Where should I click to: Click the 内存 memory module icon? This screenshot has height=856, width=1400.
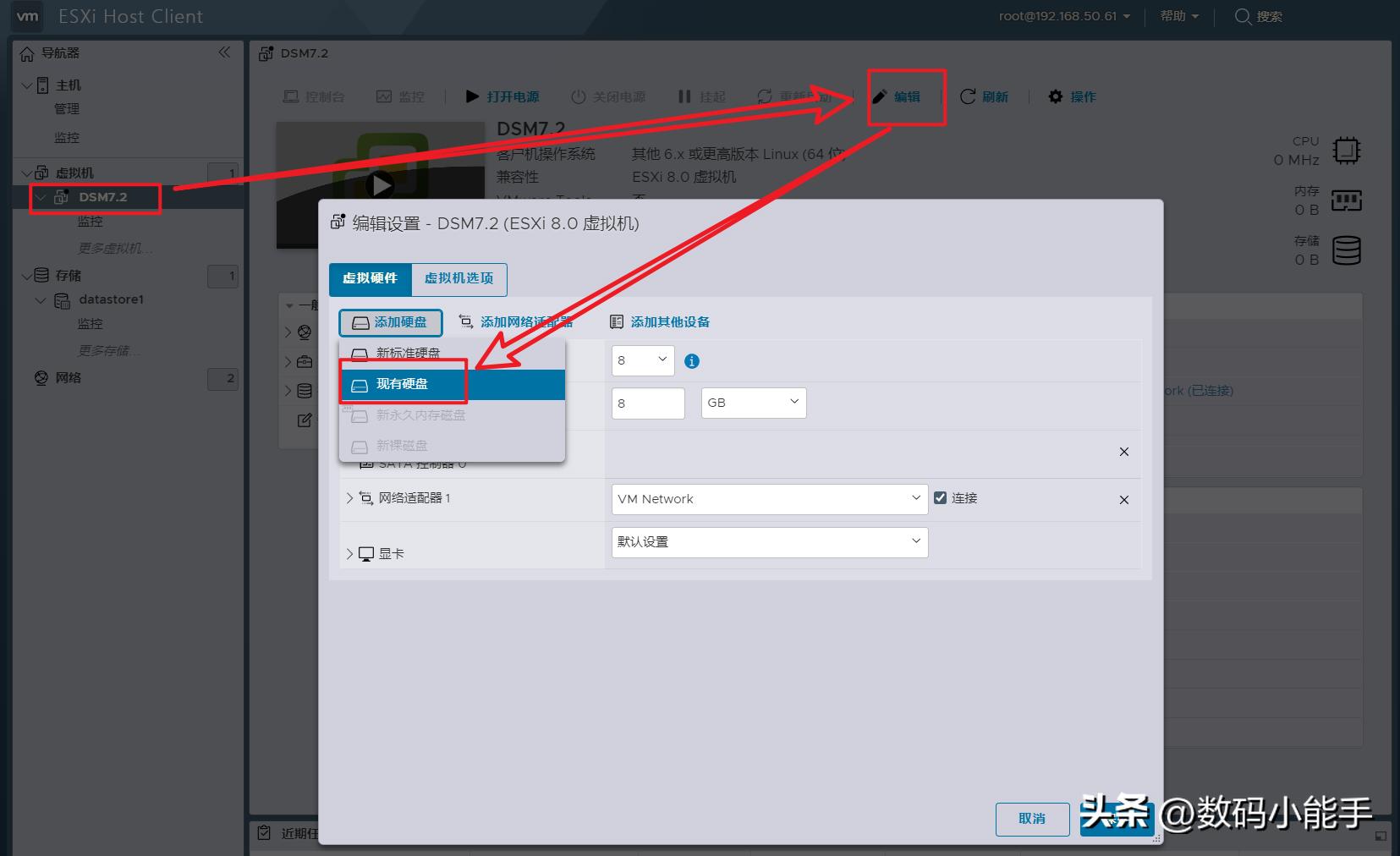[x=1347, y=200]
